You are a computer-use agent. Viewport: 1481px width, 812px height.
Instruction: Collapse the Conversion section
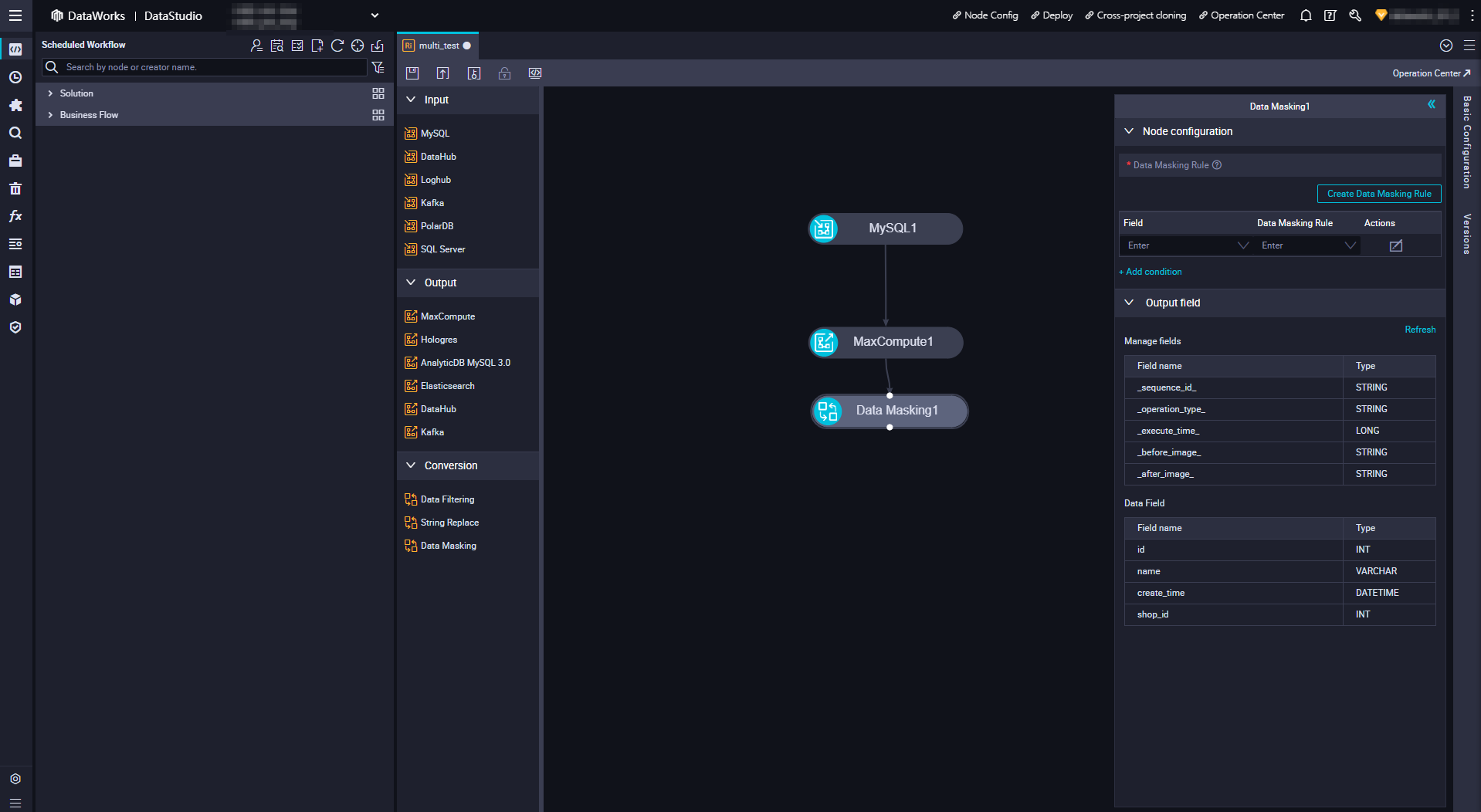412,465
